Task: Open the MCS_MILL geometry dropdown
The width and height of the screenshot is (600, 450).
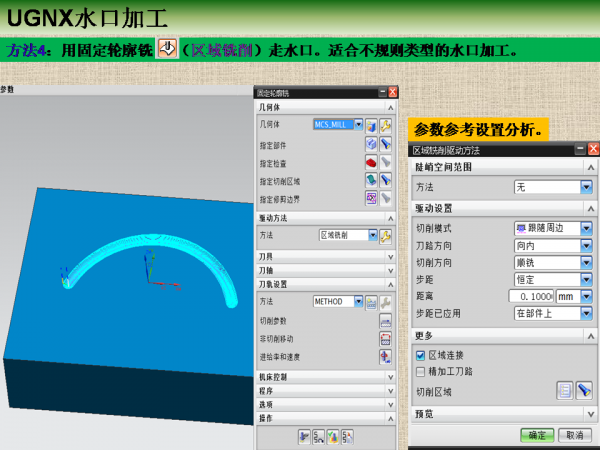Action: coord(358,124)
